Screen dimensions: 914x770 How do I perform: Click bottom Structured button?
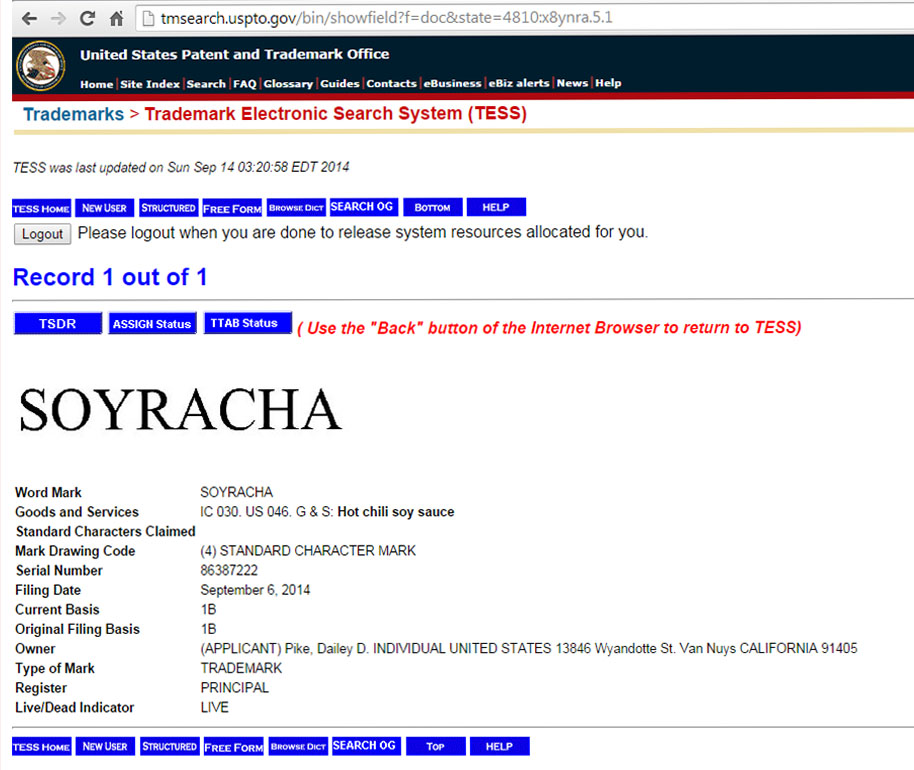point(170,746)
